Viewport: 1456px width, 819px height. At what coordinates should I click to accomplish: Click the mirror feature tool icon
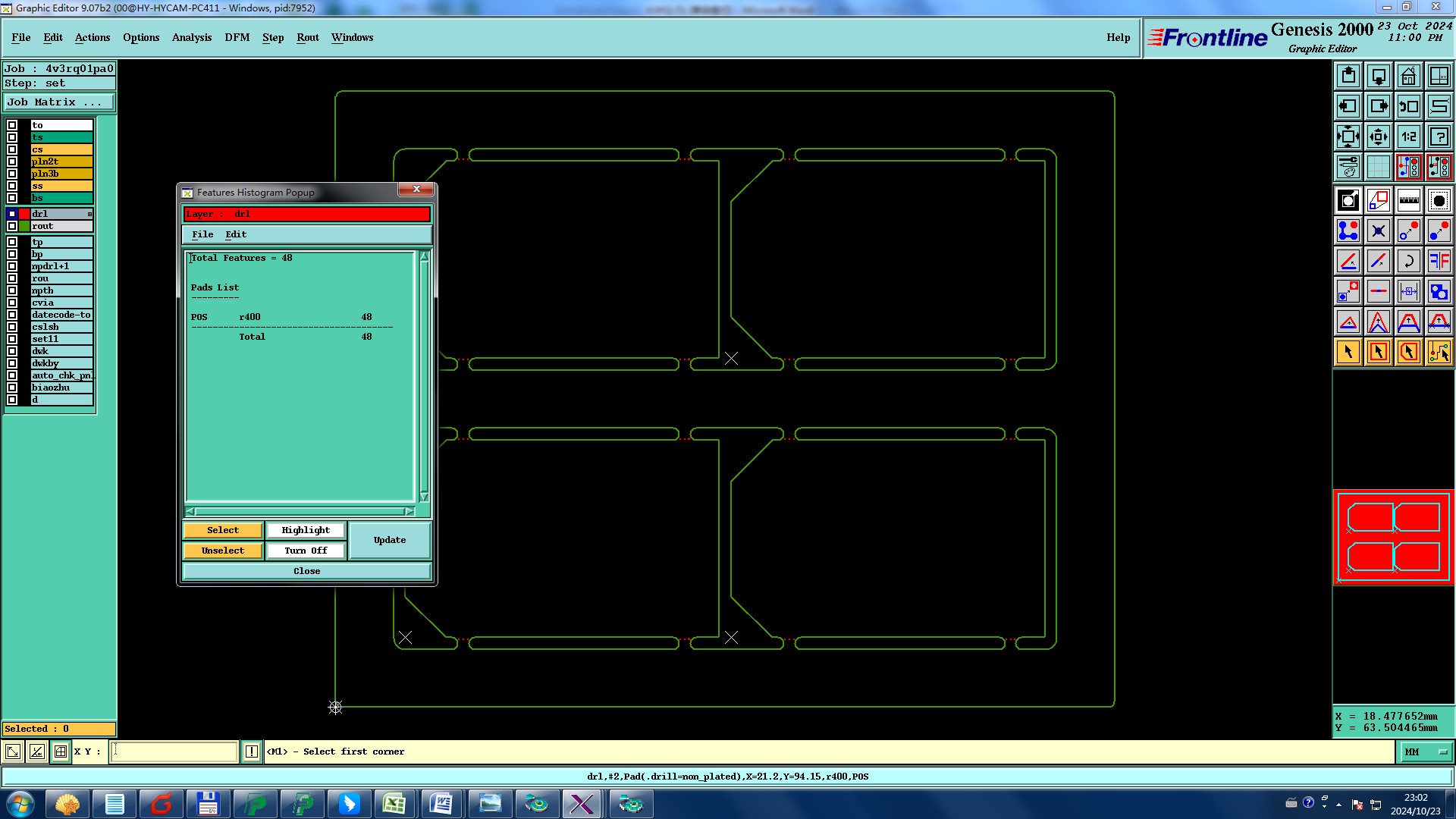1439,261
